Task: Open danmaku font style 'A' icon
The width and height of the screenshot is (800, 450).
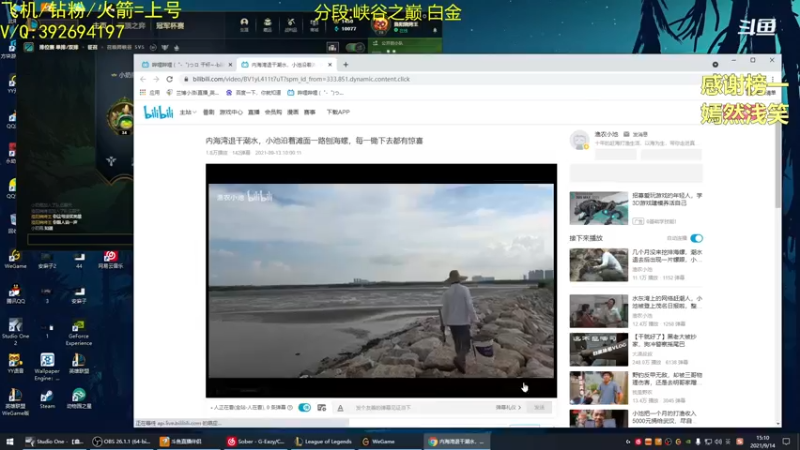Action: click(x=340, y=408)
